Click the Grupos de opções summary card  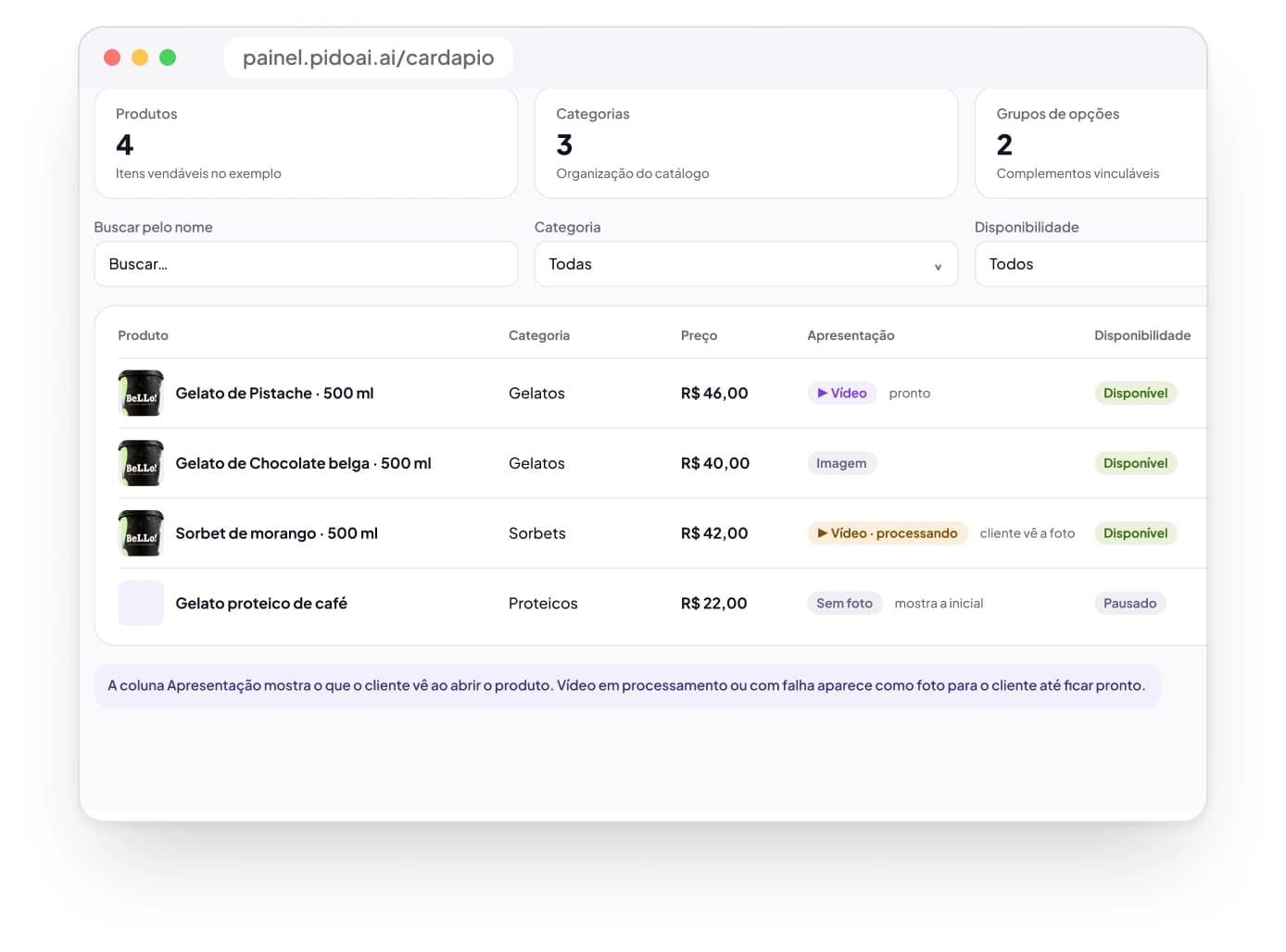coord(1091,144)
